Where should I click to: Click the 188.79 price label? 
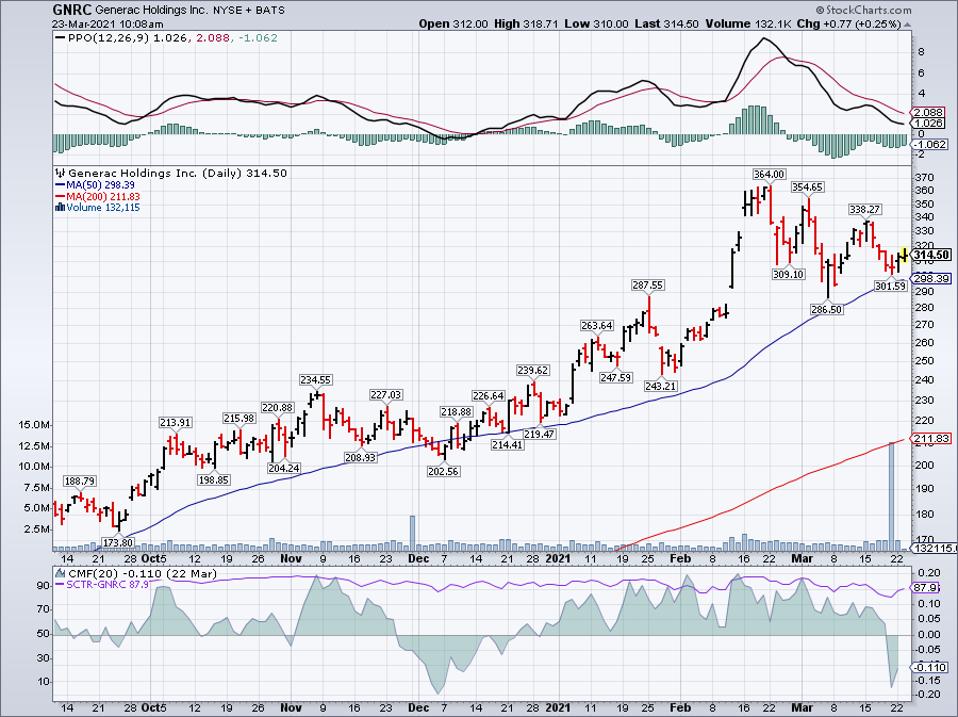pyautogui.click(x=79, y=481)
